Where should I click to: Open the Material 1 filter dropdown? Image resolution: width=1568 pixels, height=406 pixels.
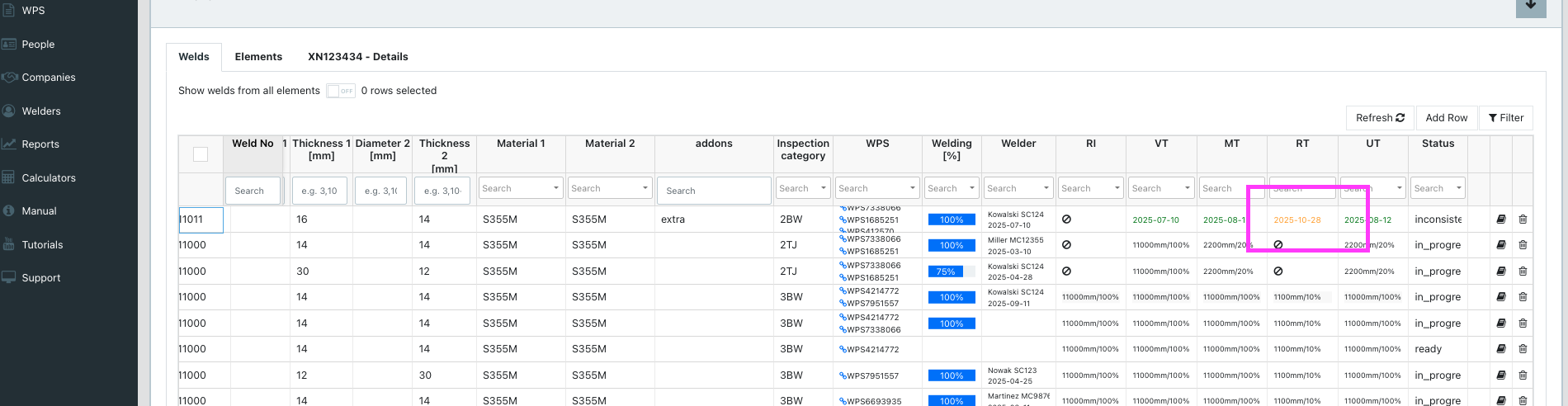pyautogui.click(x=521, y=188)
